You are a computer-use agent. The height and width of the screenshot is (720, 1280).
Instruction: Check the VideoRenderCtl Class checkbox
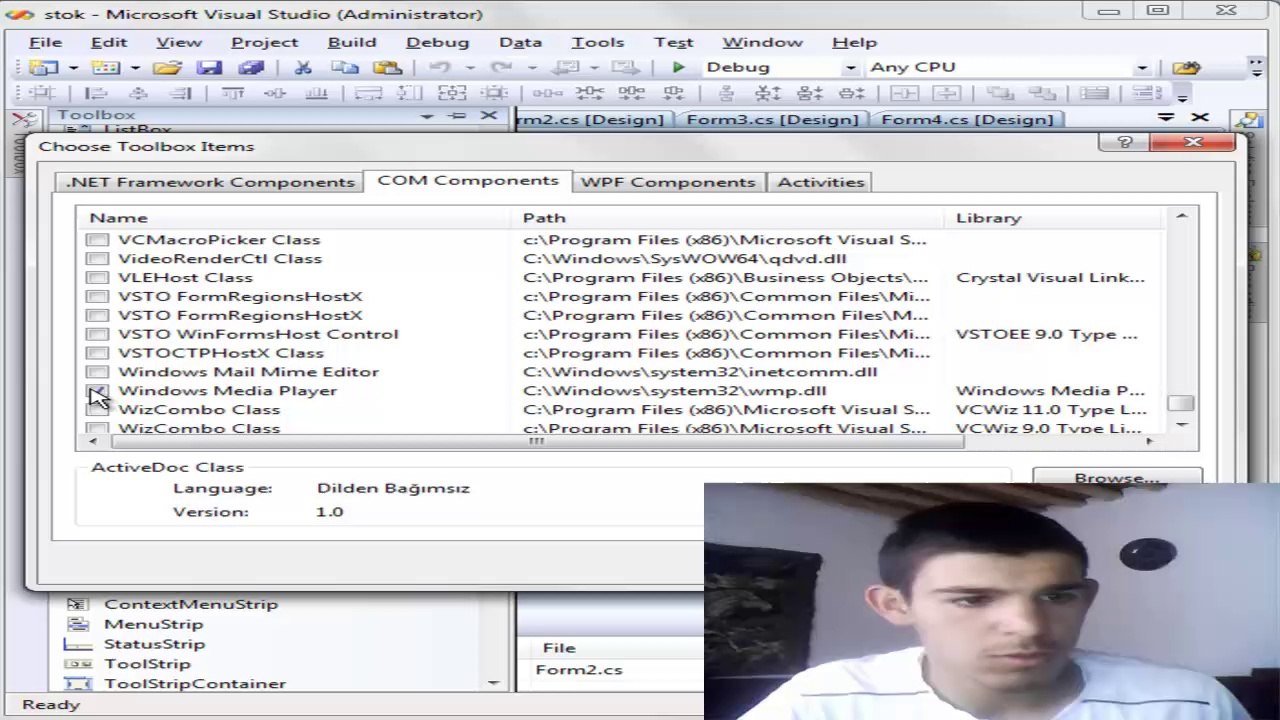point(97,259)
